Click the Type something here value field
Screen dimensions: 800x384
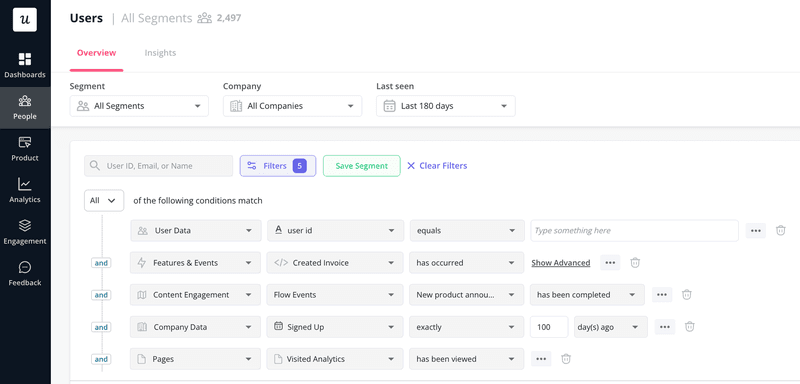635,231
